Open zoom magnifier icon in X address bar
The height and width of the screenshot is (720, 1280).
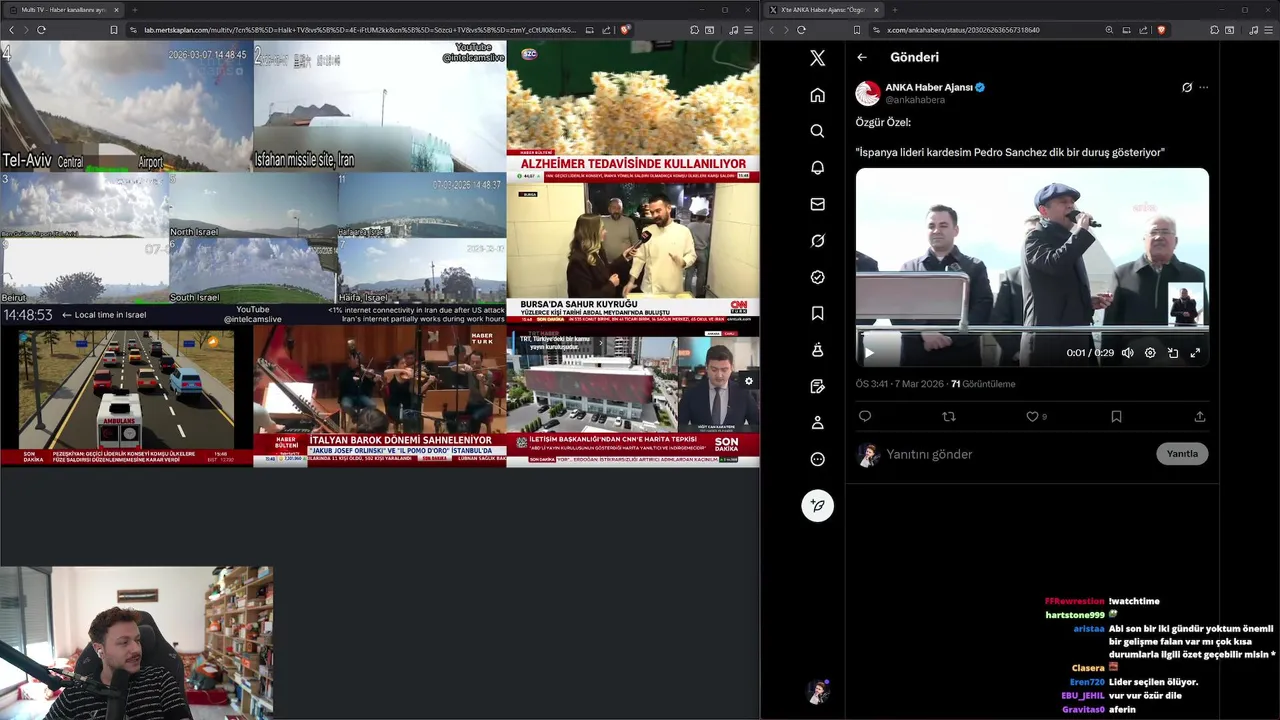[1109, 30]
